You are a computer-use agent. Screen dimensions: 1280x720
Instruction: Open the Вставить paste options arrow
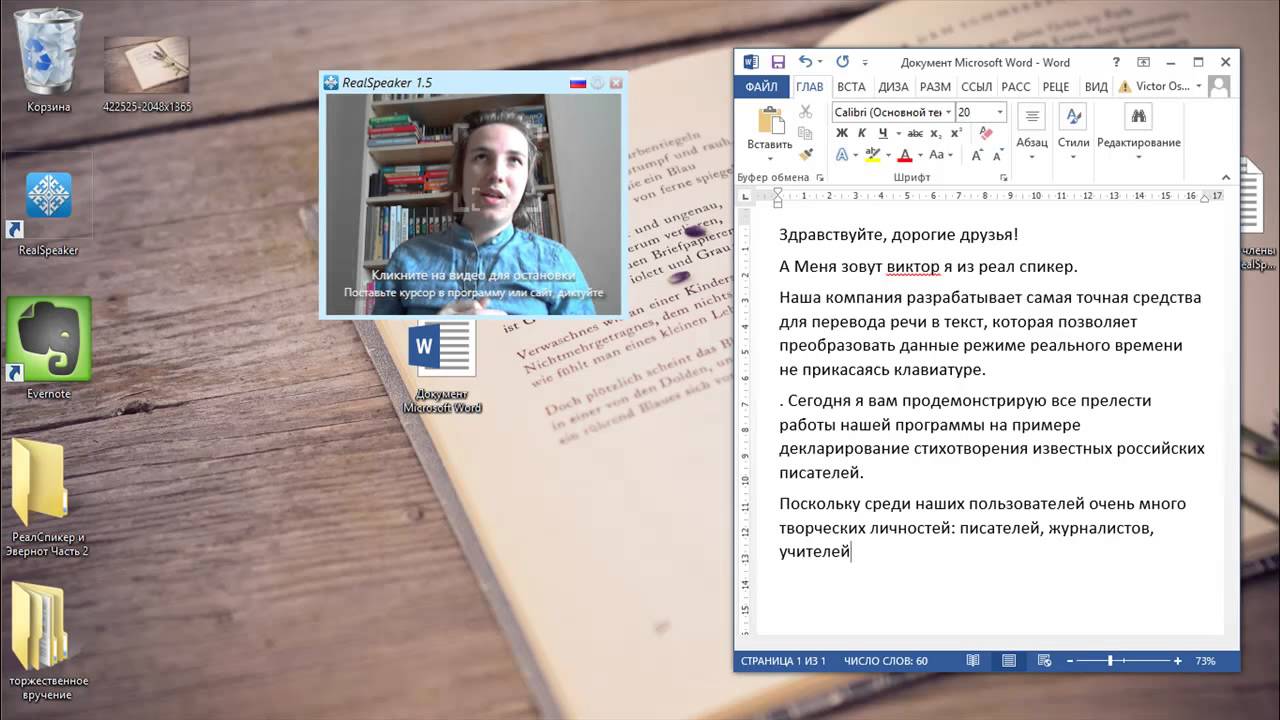(771, 158)
